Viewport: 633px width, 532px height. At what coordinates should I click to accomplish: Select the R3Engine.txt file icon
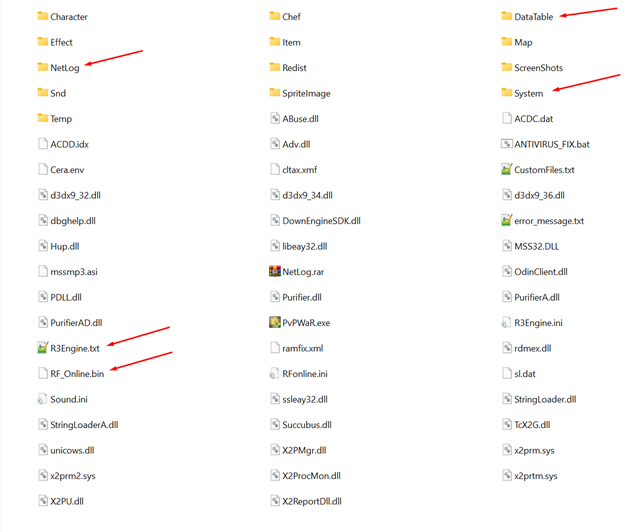tap(43, 348)
